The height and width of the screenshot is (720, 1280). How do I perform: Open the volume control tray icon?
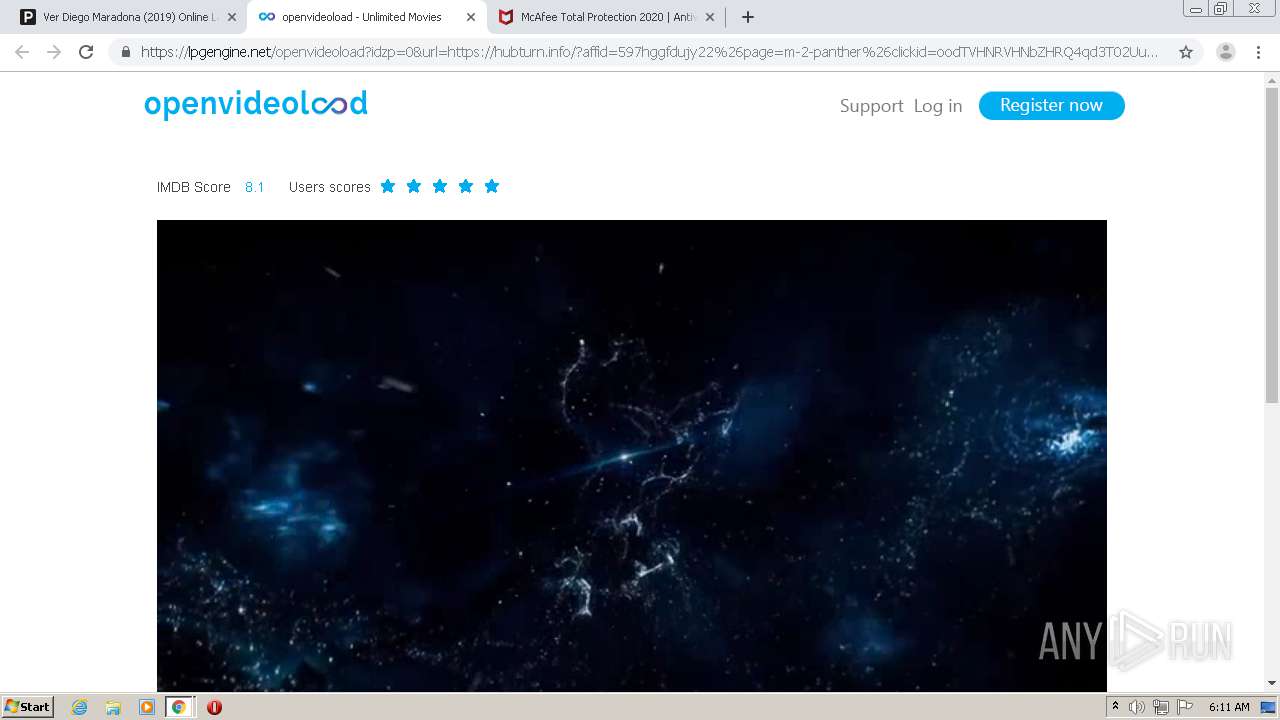pos(1136,707)
